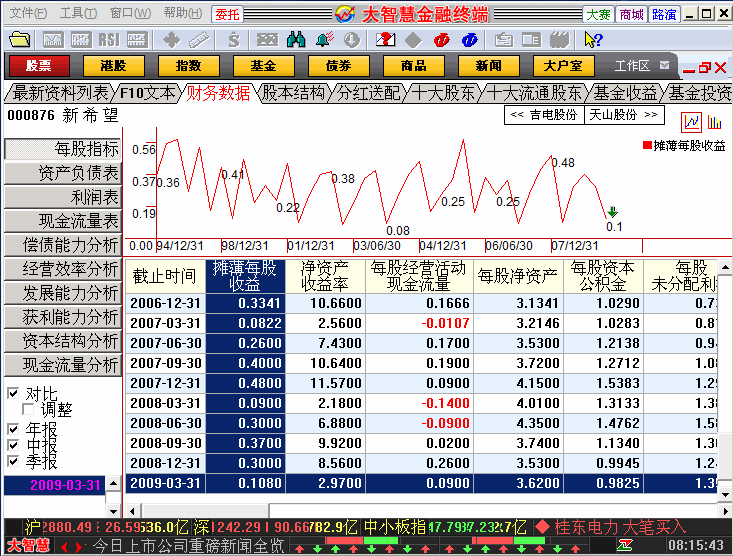Open the 工作区 dropdown
This screenshot has width=733, height=556.
[664, 65]
